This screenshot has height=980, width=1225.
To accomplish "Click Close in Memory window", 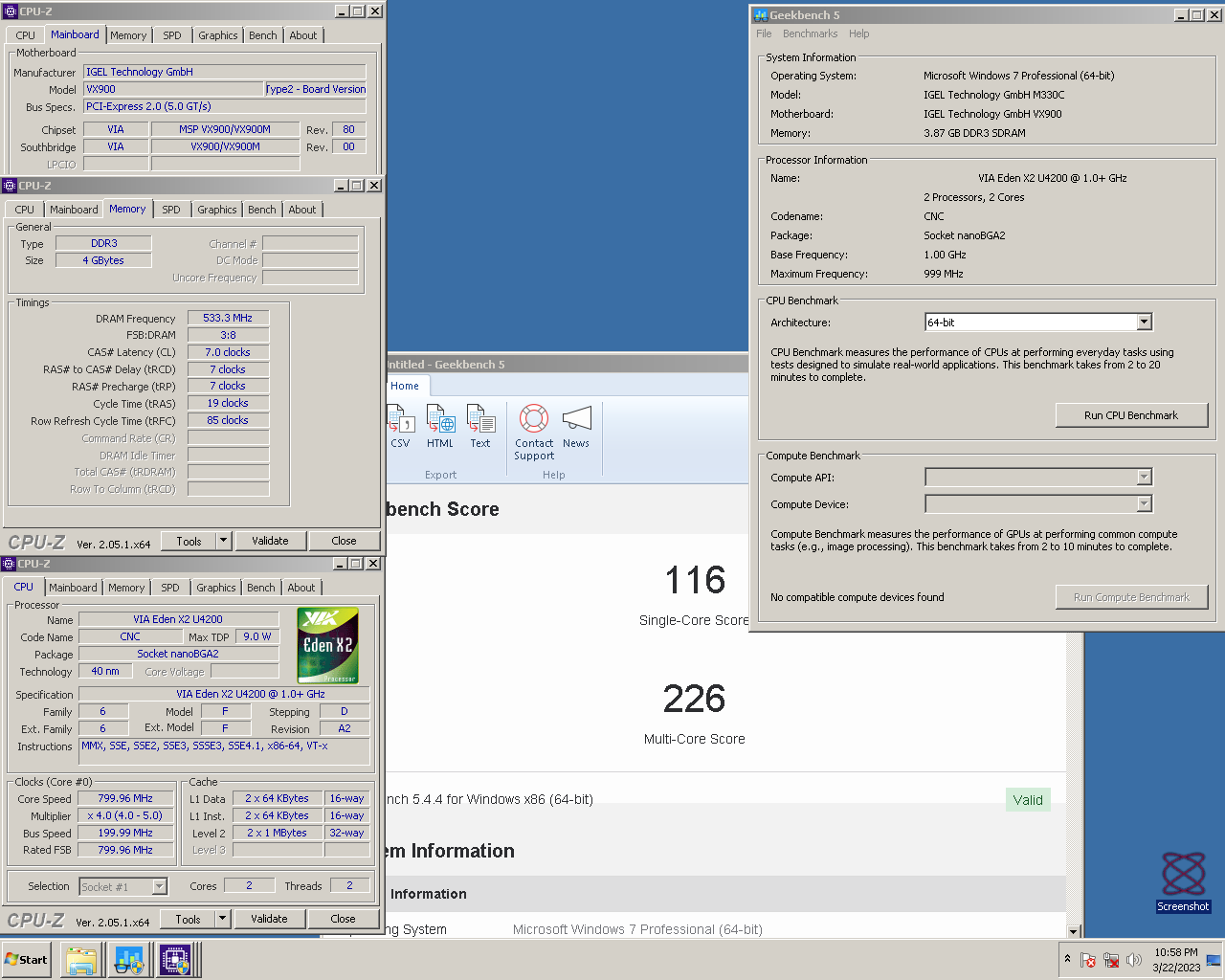I will tap(344, 541).
